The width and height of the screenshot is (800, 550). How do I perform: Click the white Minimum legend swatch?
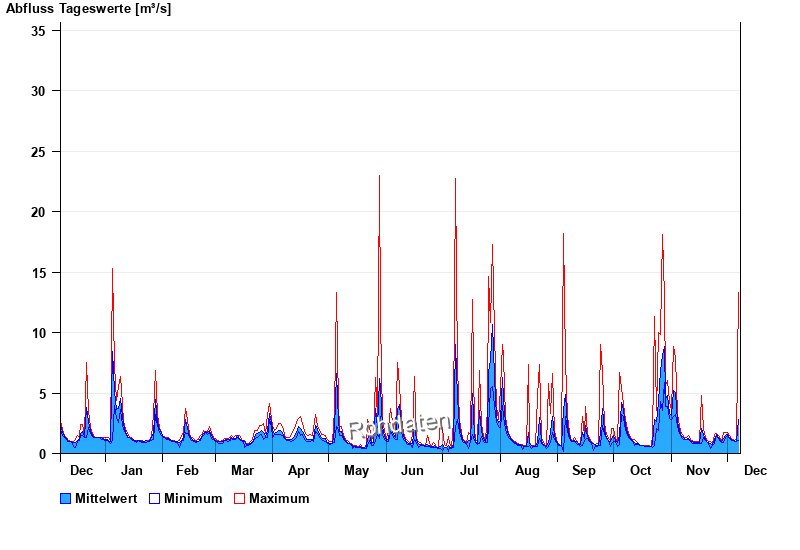pyautogui.click(x=154, y=498)
